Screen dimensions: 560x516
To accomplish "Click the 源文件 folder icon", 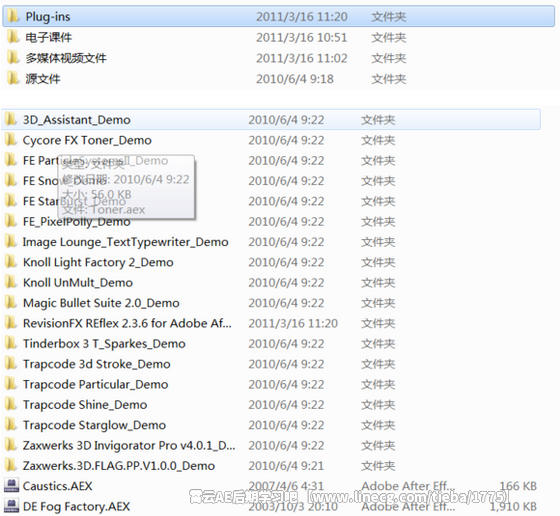I will pyautogui.click(x=13, y=78).
